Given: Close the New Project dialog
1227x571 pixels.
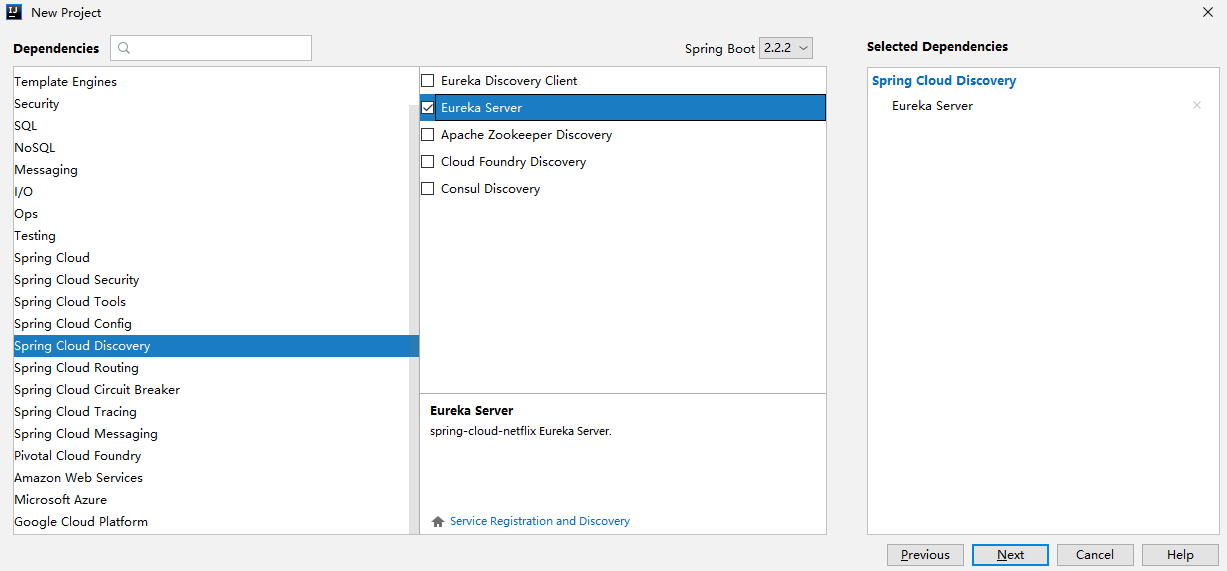Looking at the screenshot, I should tap(1207, 12).
